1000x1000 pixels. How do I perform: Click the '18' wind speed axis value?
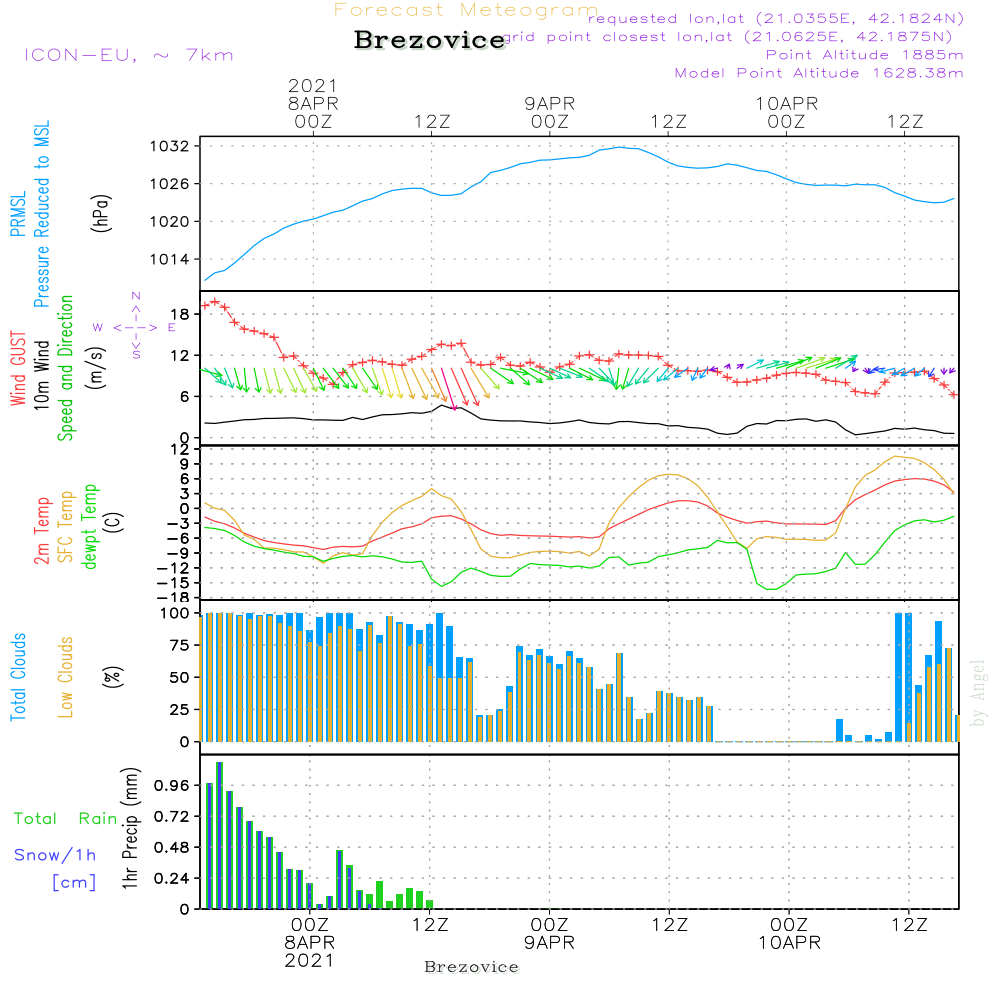180,314
